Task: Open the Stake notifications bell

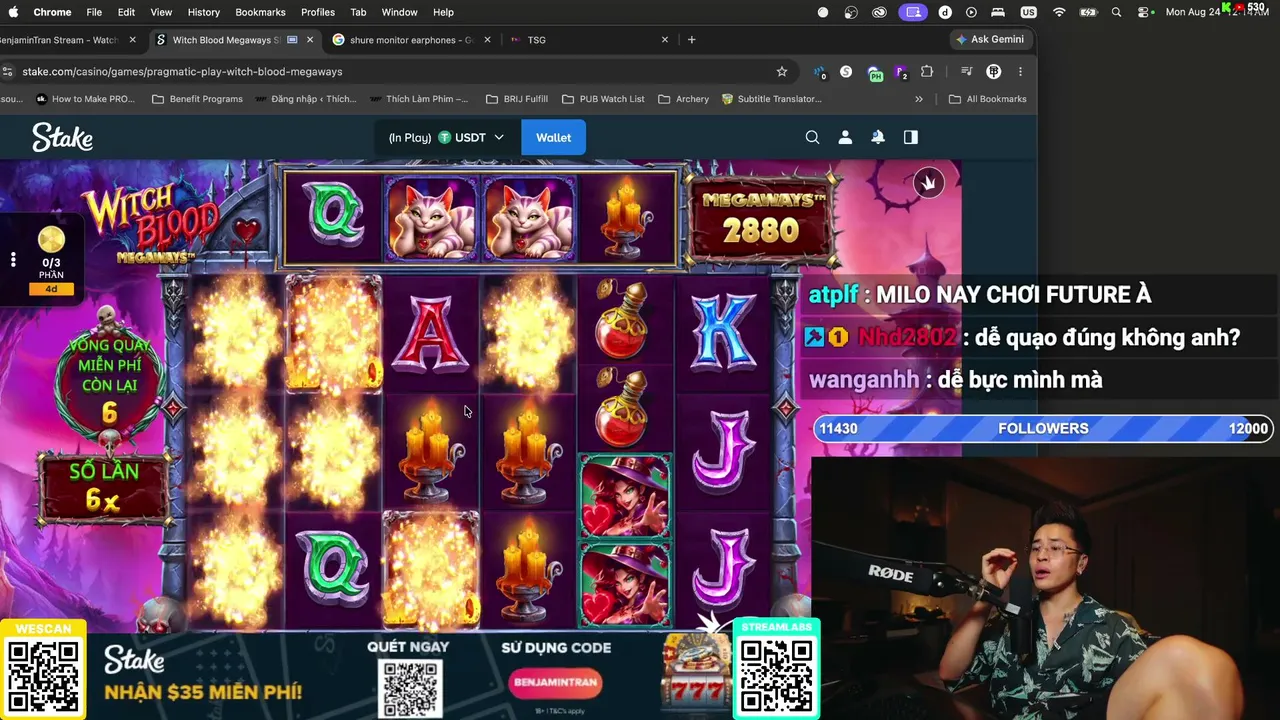Action: tap(878, 137)
